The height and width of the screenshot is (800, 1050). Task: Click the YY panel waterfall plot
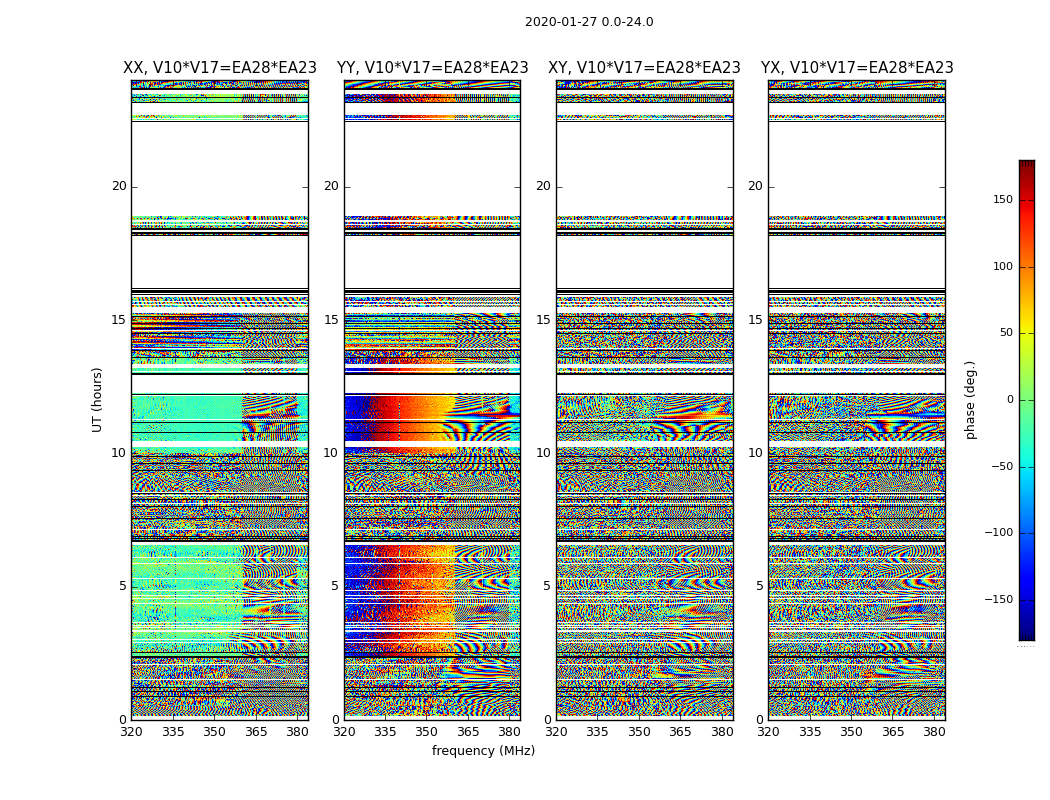click(x=433, y=400)
